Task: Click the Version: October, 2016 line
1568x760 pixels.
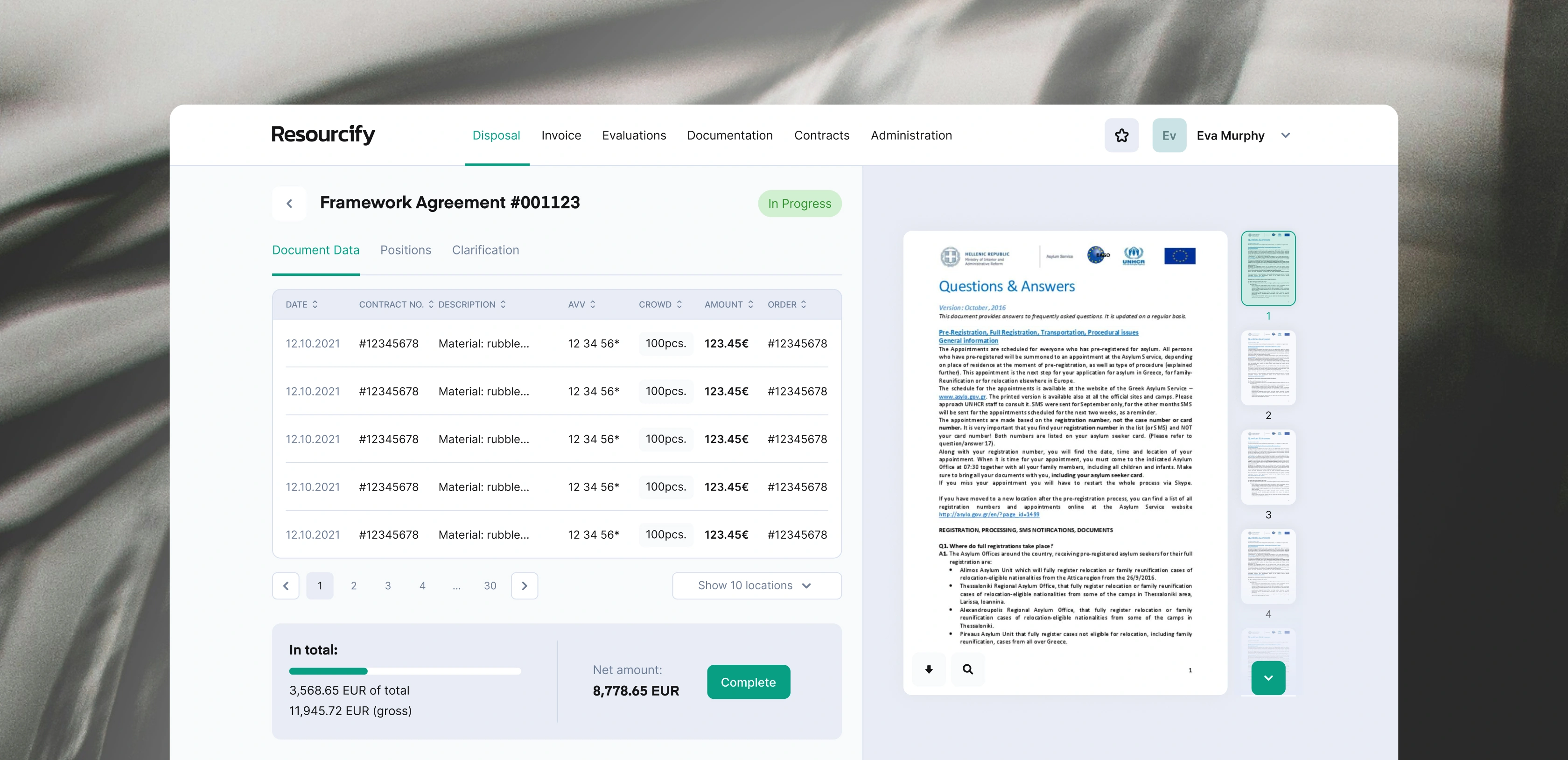Action: point(972,308)
